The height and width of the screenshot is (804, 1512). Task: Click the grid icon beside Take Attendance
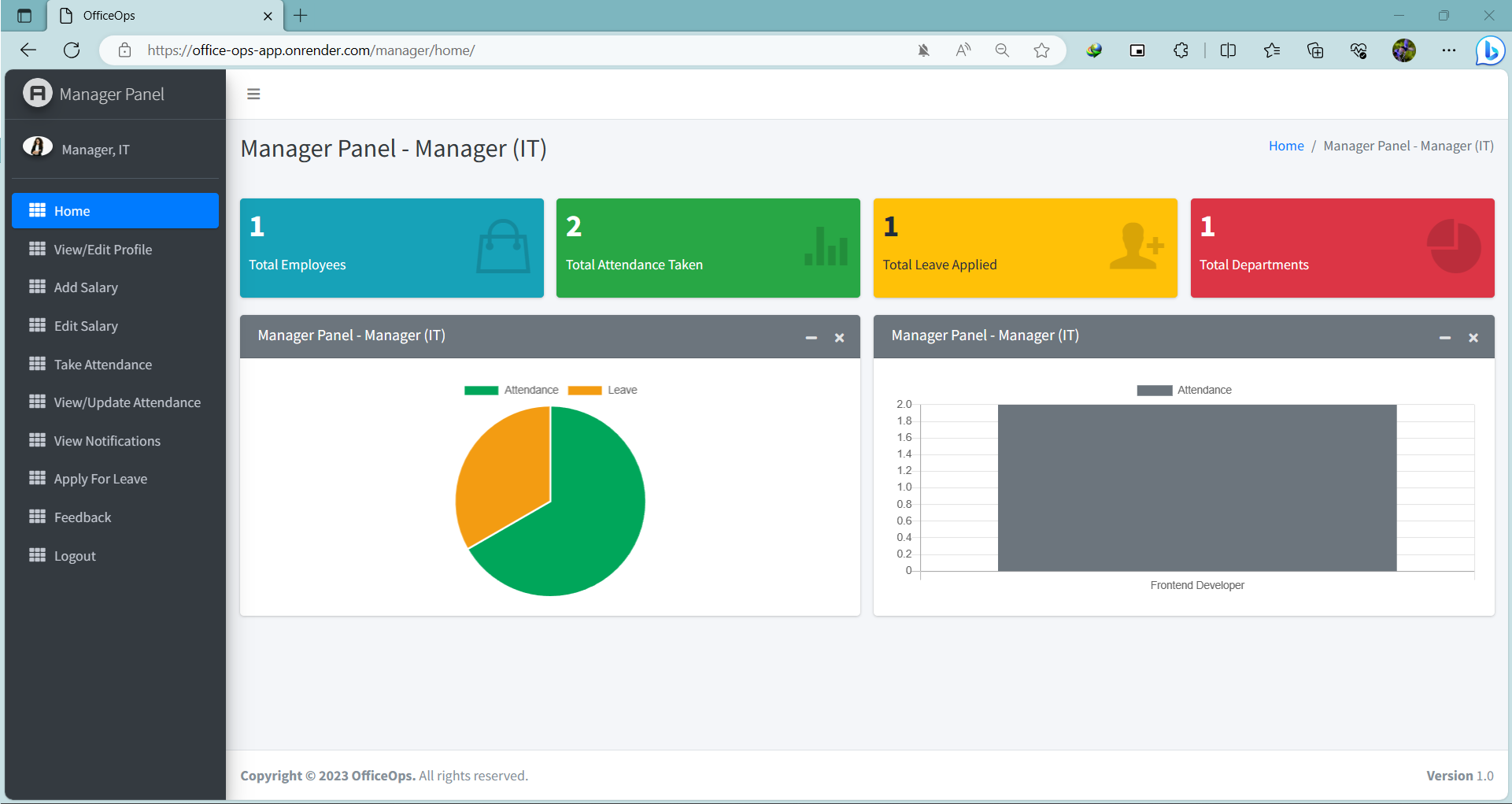click(x=37, y=363)
